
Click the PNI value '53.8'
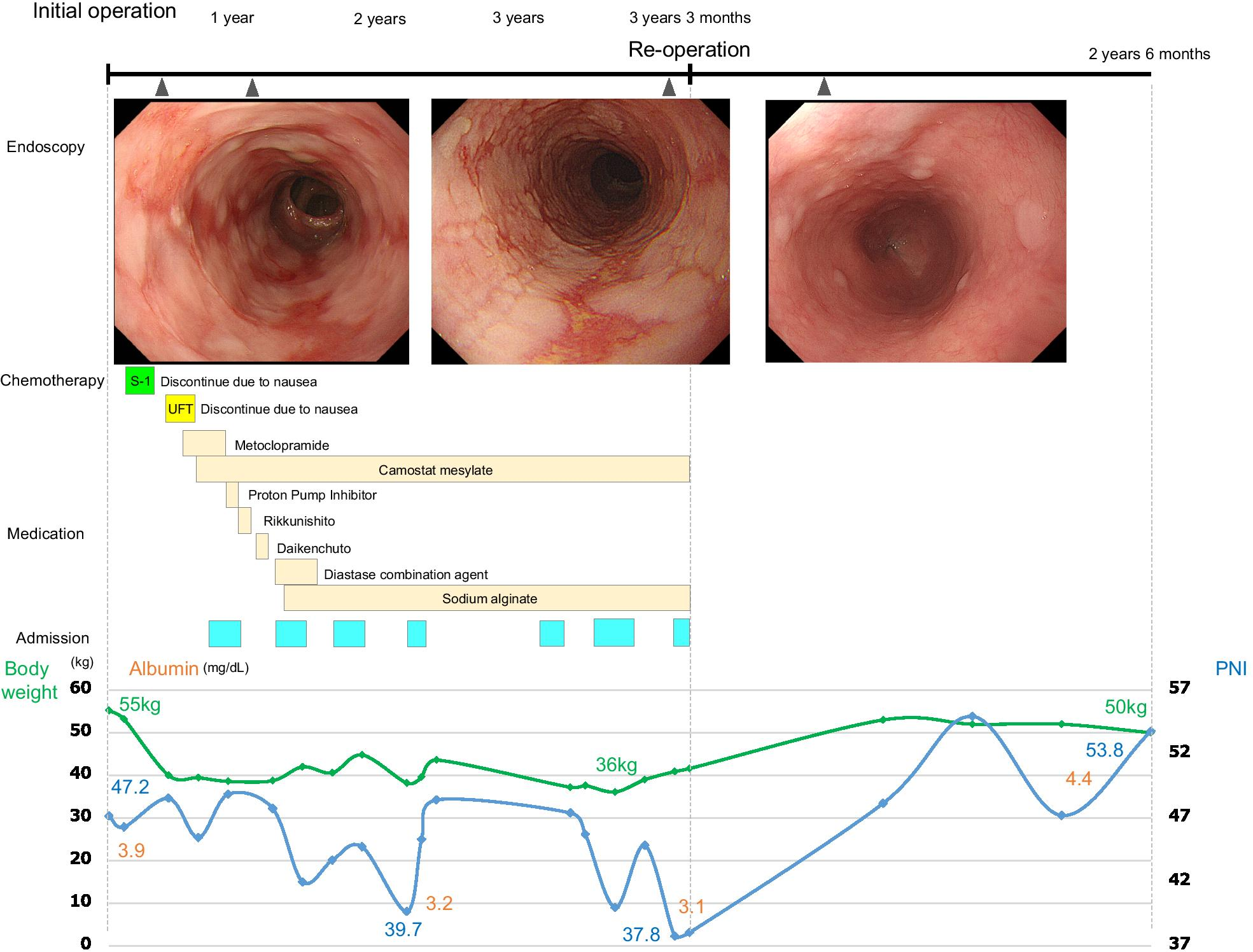tap(1105, 750)
